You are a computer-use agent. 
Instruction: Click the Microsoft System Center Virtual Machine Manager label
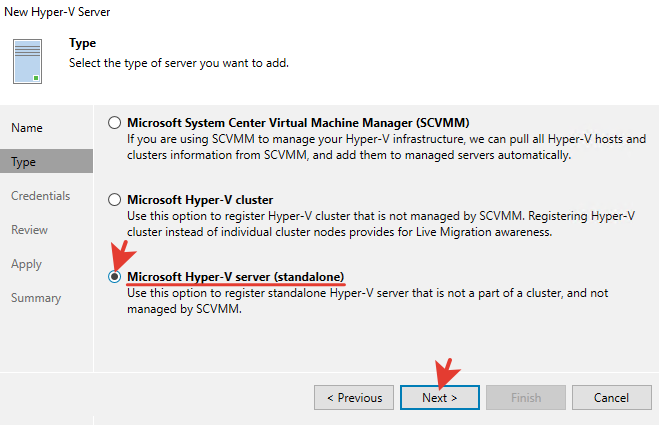pos(298,122)
